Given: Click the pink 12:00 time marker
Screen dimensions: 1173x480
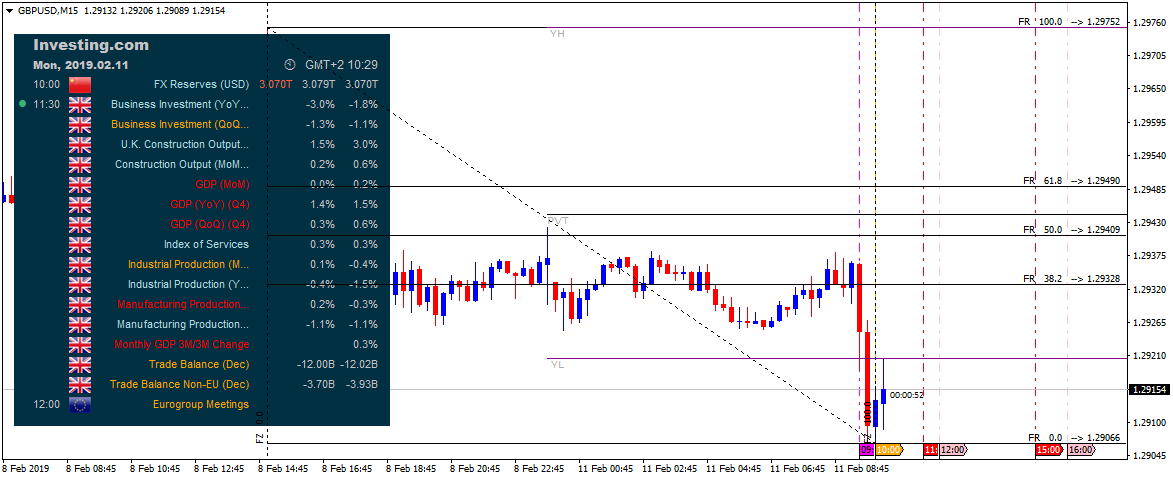Looking at the screenshot, I should [x=953, y=450].
